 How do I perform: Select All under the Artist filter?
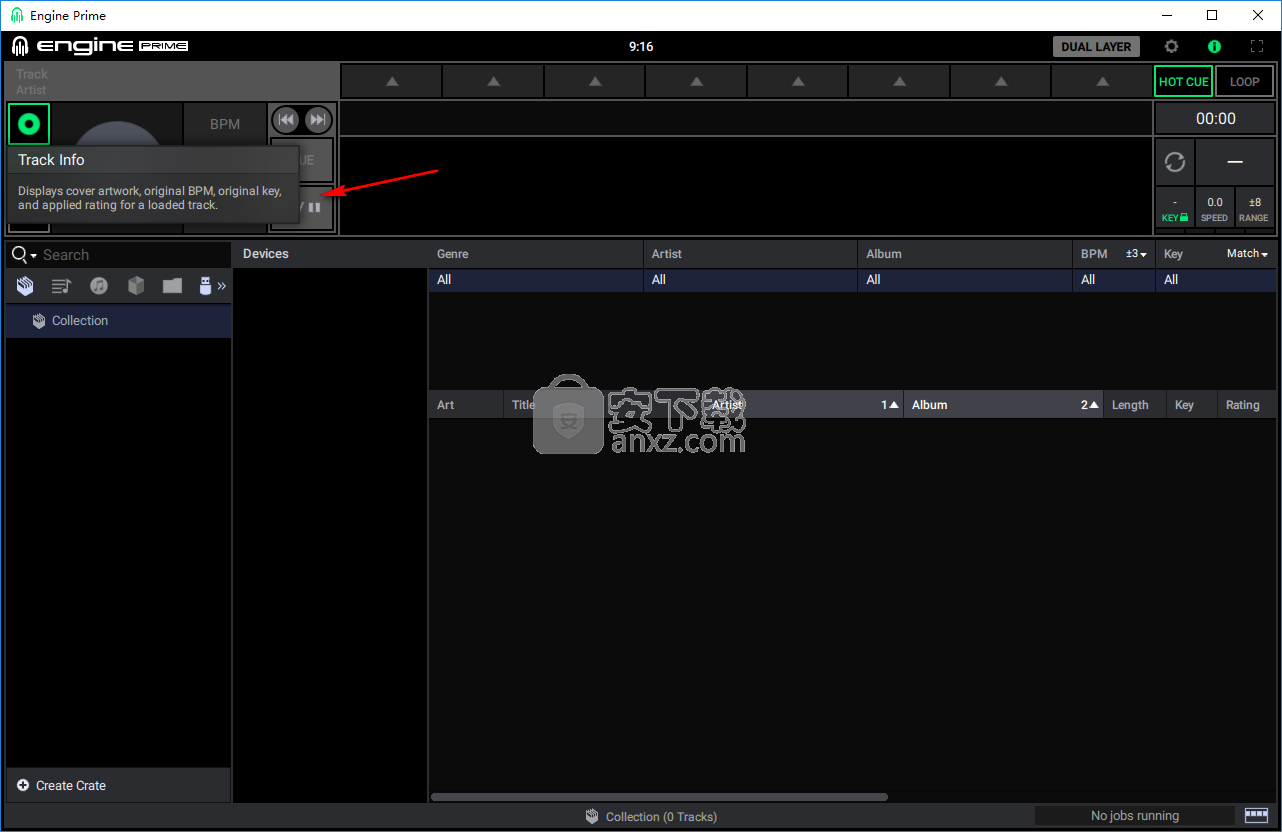751,280
